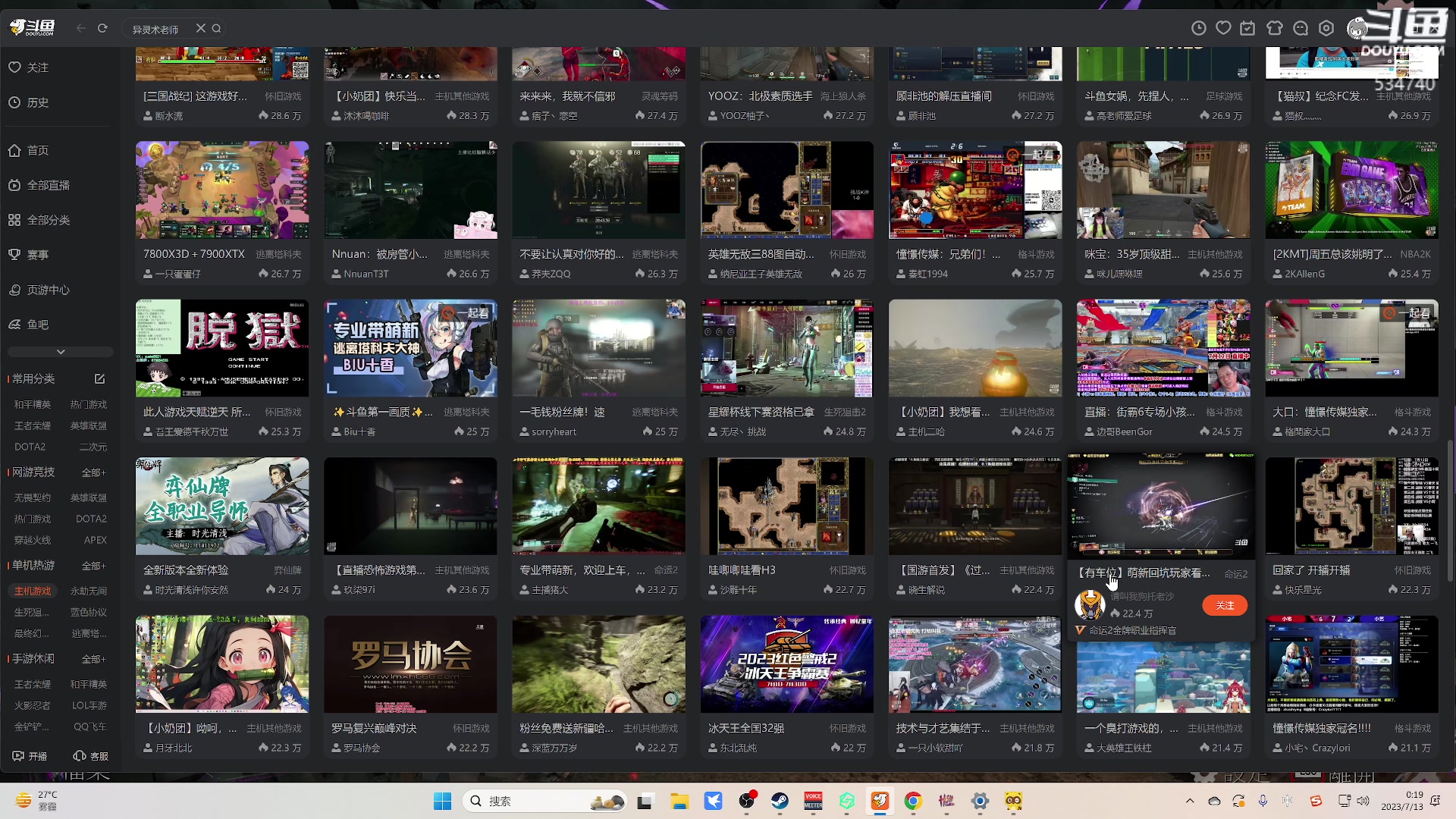The image size is (1456, 819).
Task: Click the taskbar 搜索 search box
Action: click(544, 801)
